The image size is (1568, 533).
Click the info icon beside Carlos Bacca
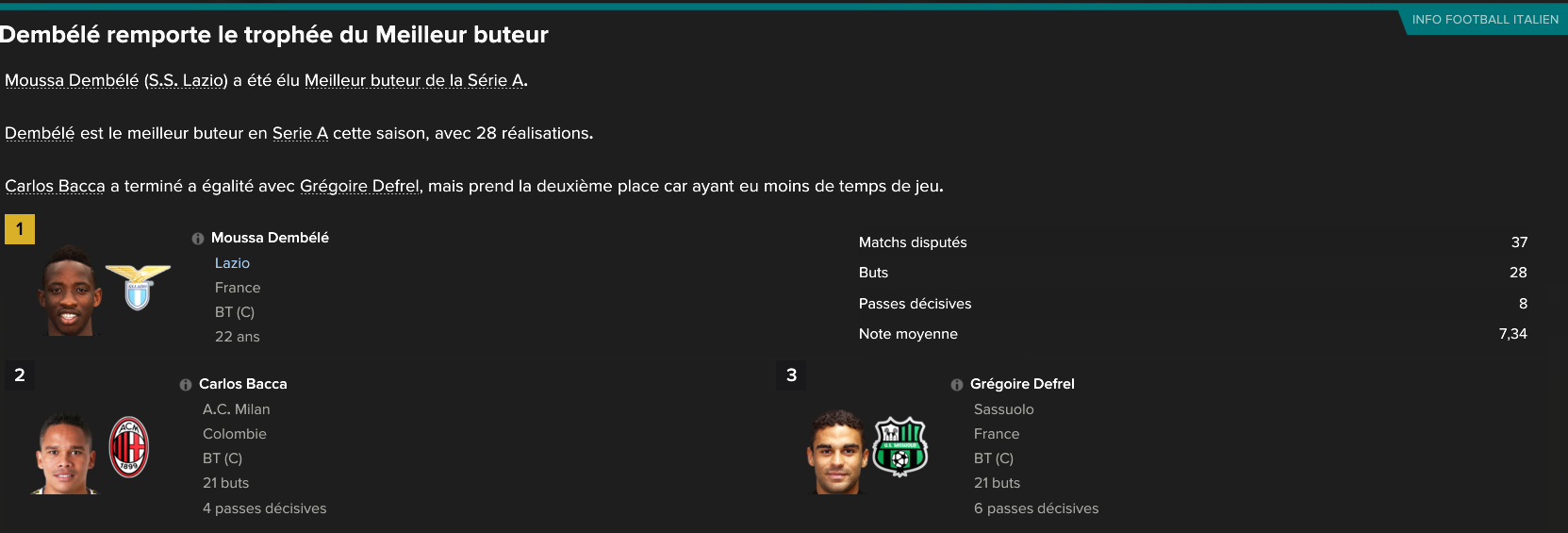(186, 385)
